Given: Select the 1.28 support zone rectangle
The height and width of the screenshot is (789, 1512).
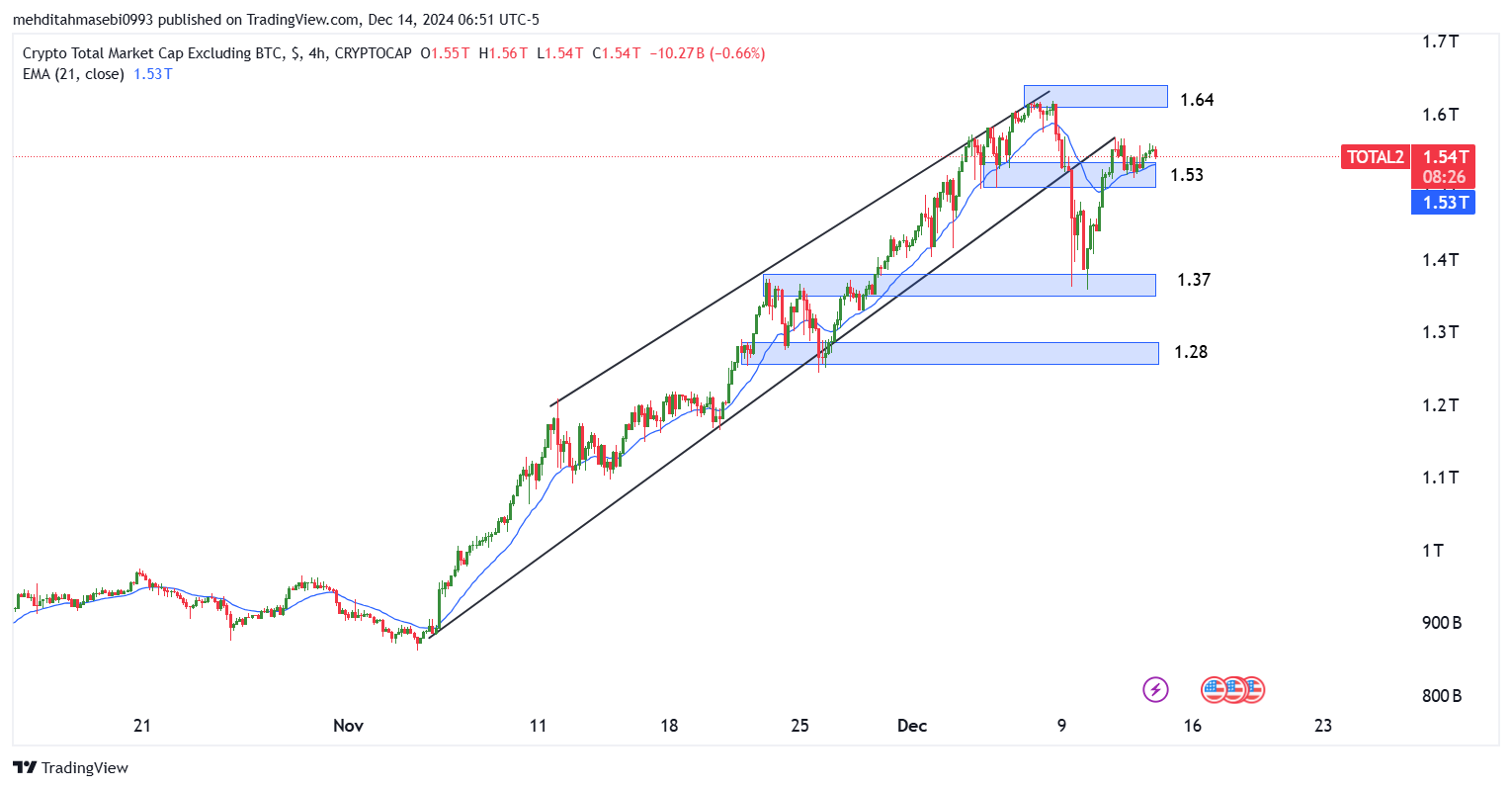Looking at the screenshot, I should pyautogui.click(x=949, y=353).
